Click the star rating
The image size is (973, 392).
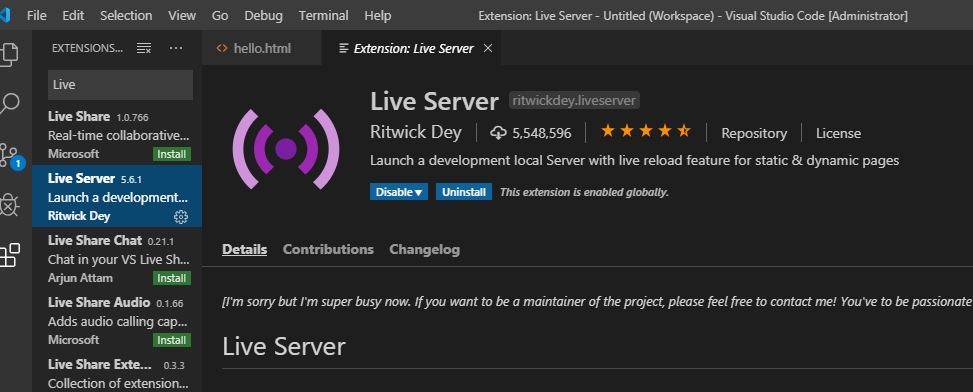pyautogui.click(x=646, y=131)
